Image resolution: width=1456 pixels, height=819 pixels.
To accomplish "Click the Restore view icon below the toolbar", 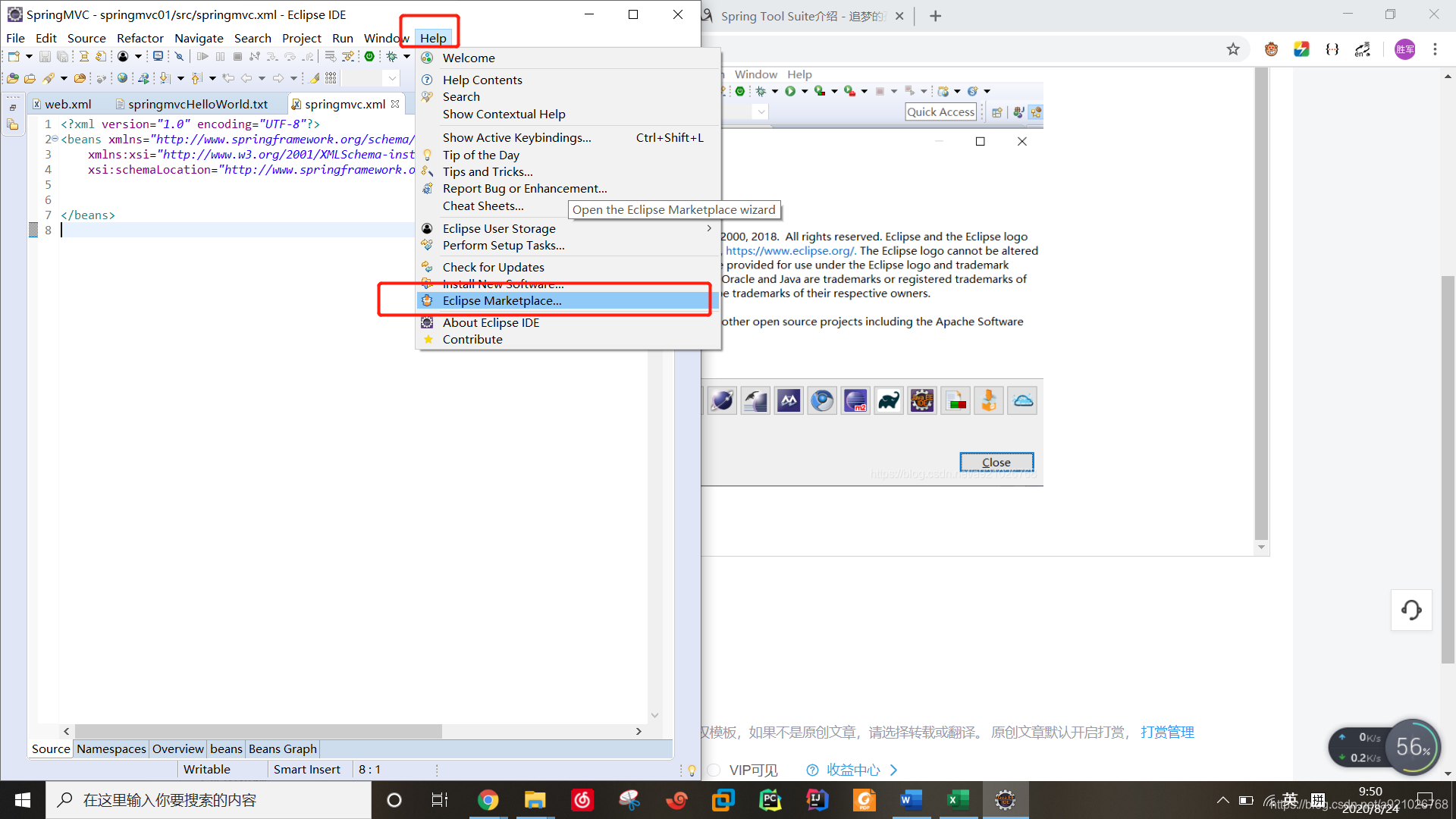I will tap(13, 107).
